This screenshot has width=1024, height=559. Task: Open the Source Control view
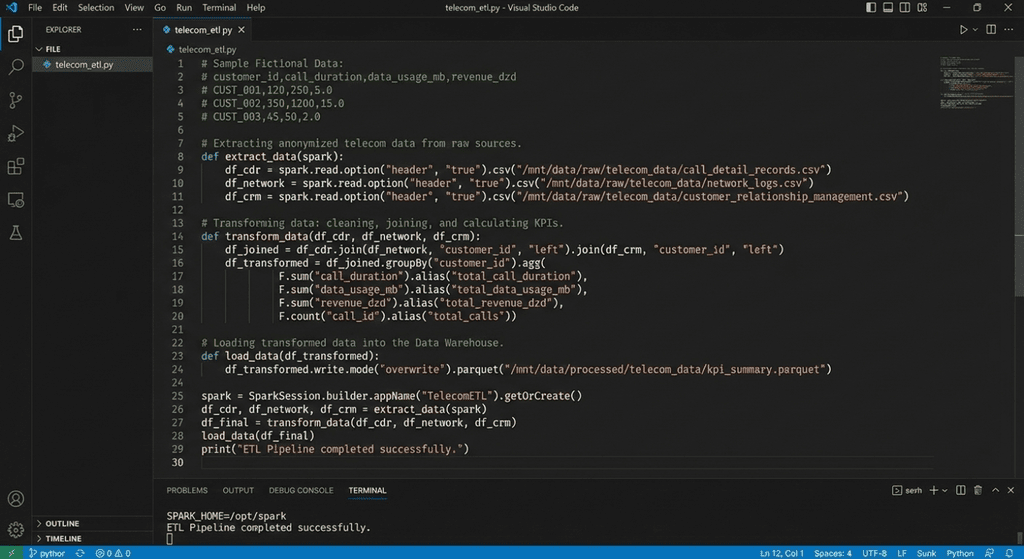[16, 100]
